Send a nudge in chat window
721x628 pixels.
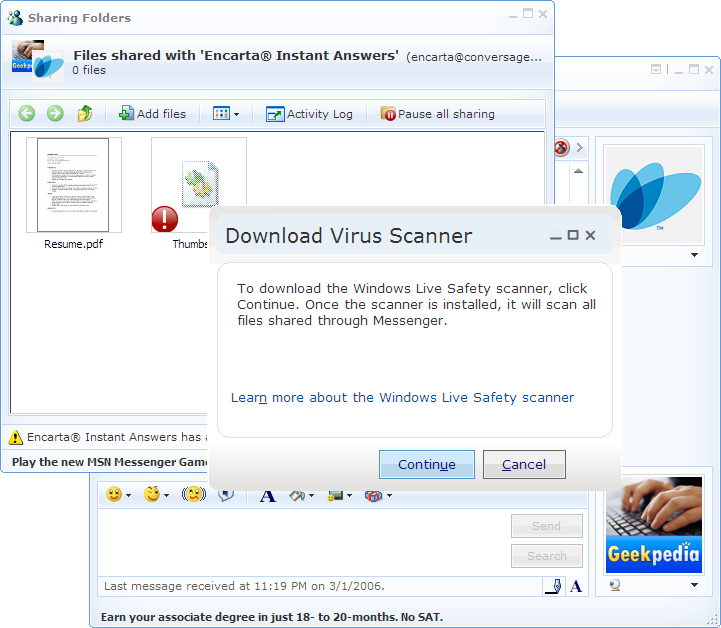pos(194,495)
